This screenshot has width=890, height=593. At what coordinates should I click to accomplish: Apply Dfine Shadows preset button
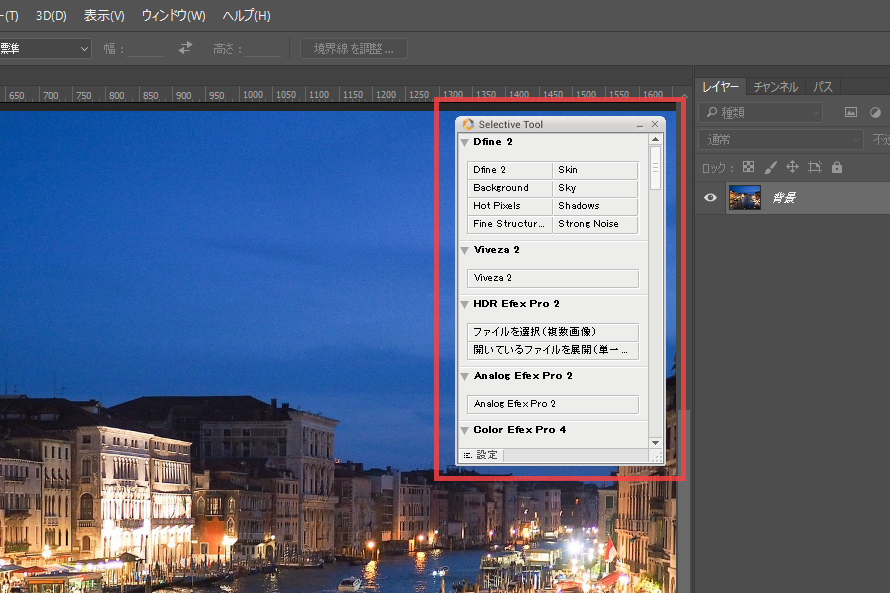pos(595,206)
